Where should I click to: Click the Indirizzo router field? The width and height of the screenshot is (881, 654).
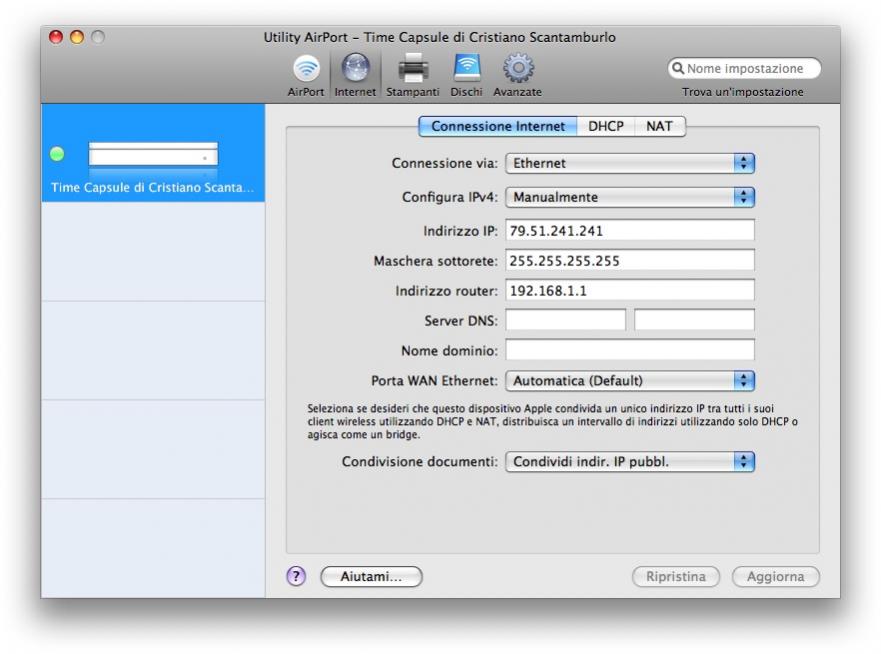(x=630, y=290)
